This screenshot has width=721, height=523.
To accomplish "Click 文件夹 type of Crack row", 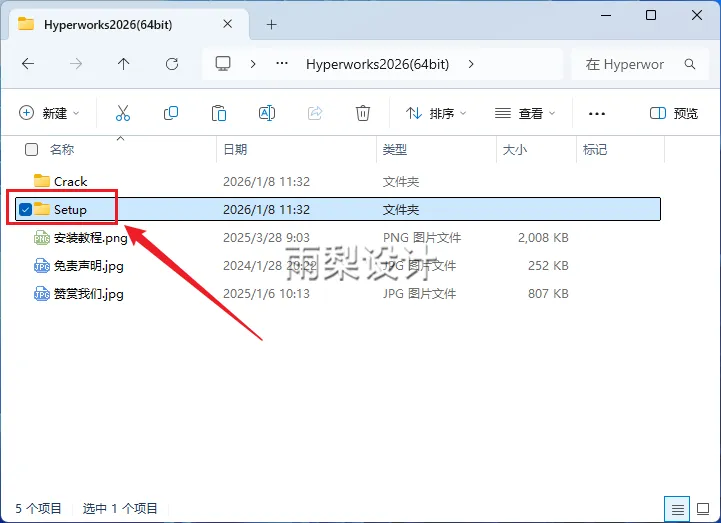I will [401, 182].
